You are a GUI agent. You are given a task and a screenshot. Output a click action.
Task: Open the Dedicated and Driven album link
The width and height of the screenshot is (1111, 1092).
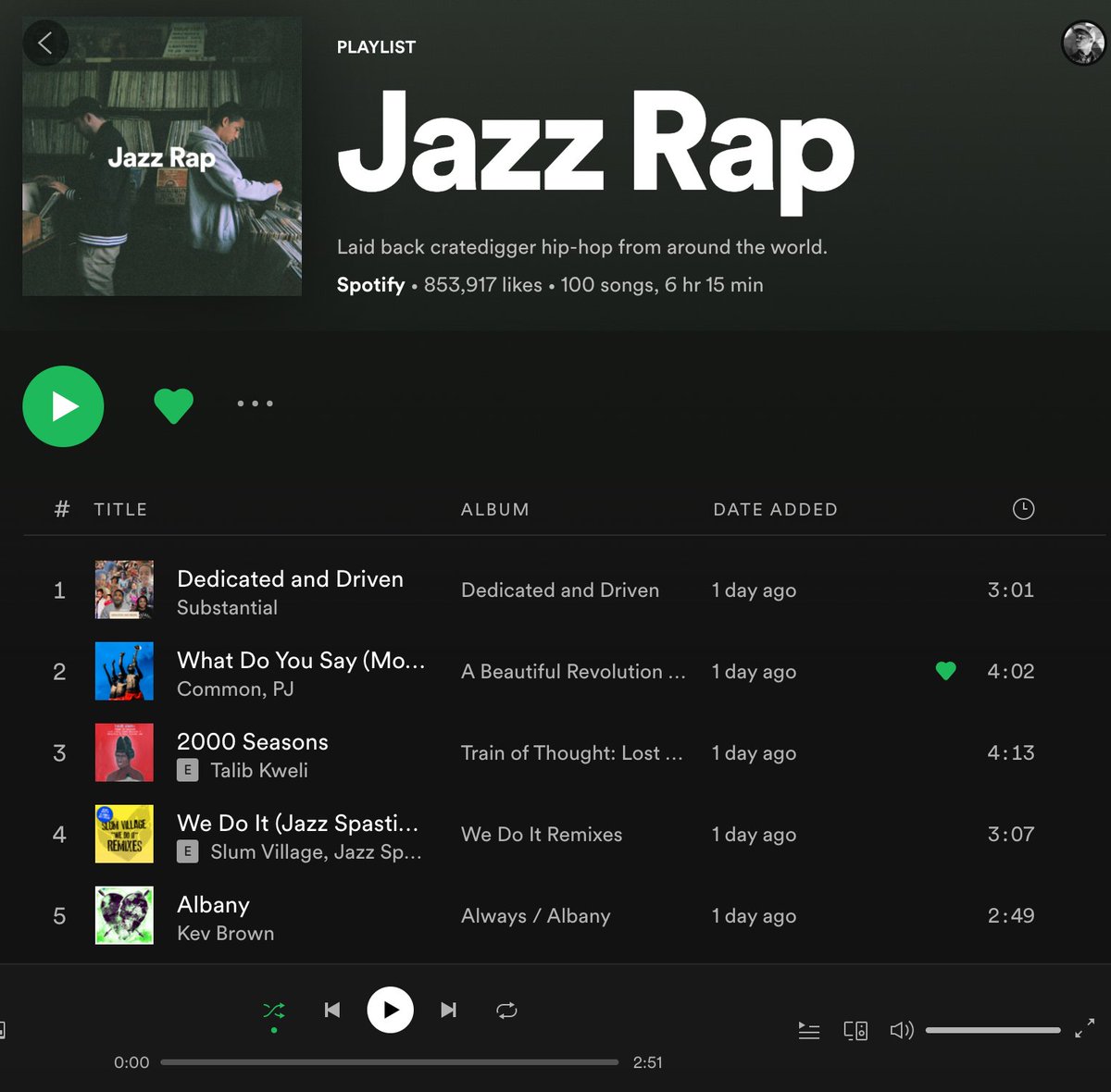[560, 589]
